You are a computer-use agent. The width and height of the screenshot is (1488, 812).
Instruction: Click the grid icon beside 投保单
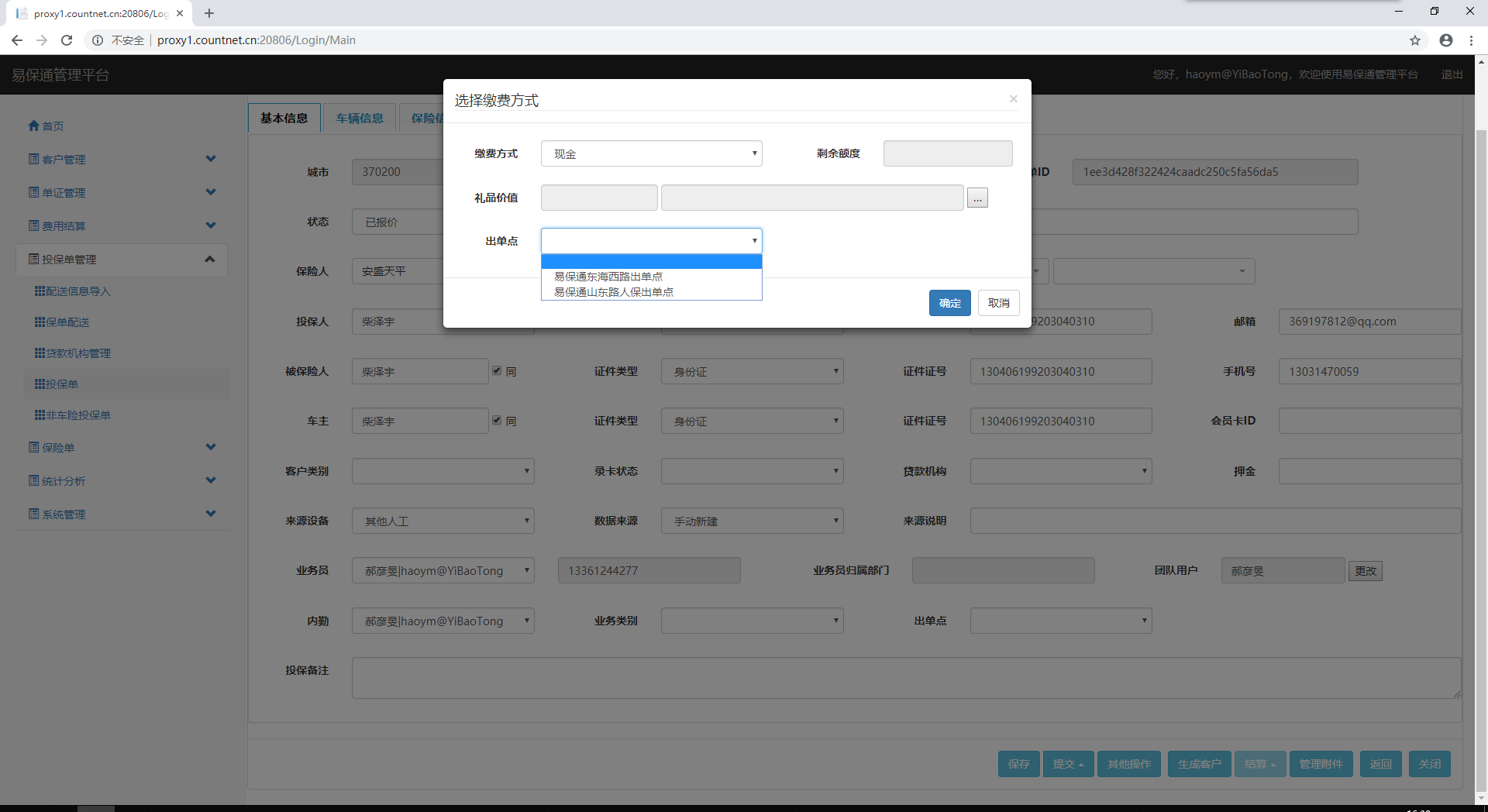pyautogui.click(x=40, y=384)
